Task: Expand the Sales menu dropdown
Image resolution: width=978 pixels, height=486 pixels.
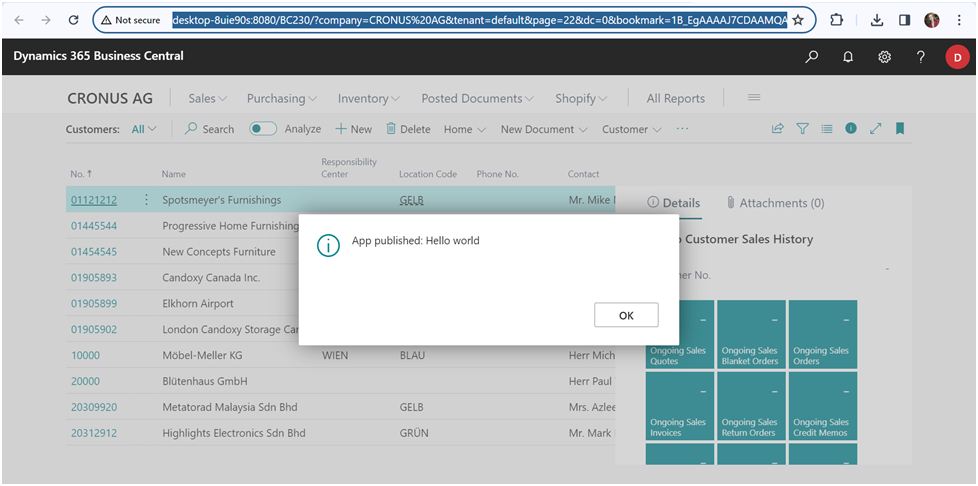Action: [208, 98]
